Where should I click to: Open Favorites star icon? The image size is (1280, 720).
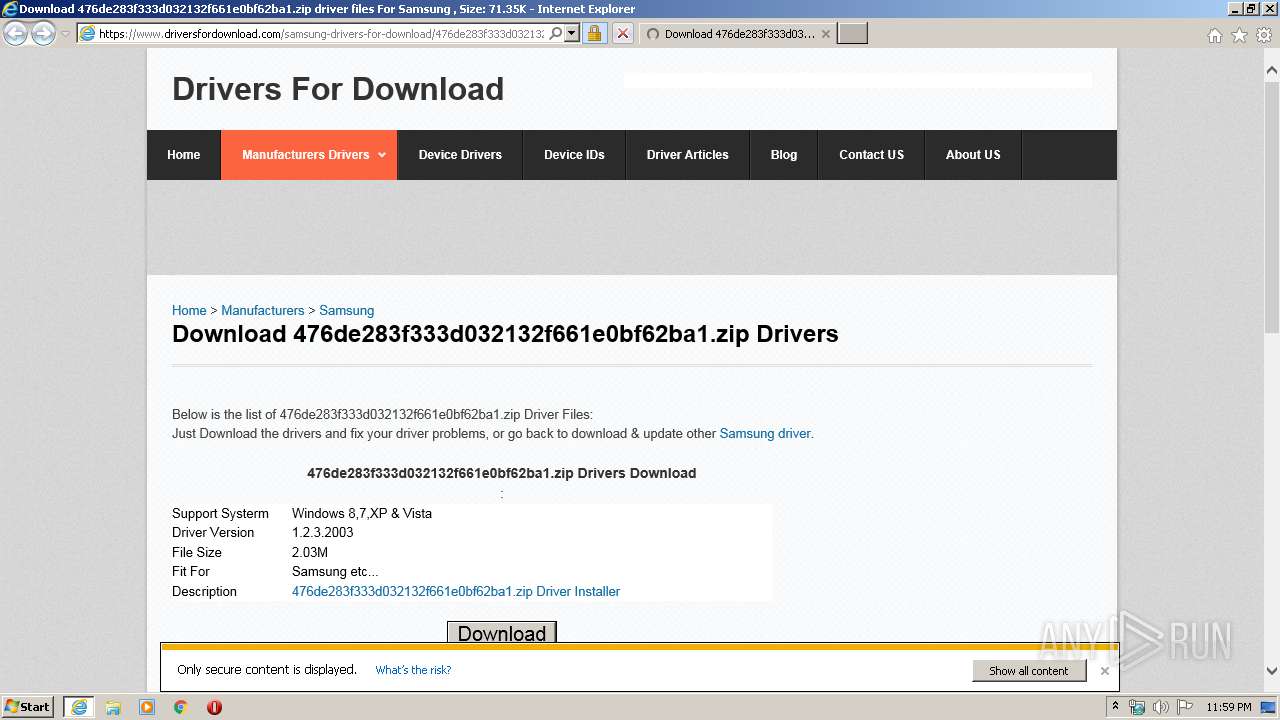[x=1239, y=35]
